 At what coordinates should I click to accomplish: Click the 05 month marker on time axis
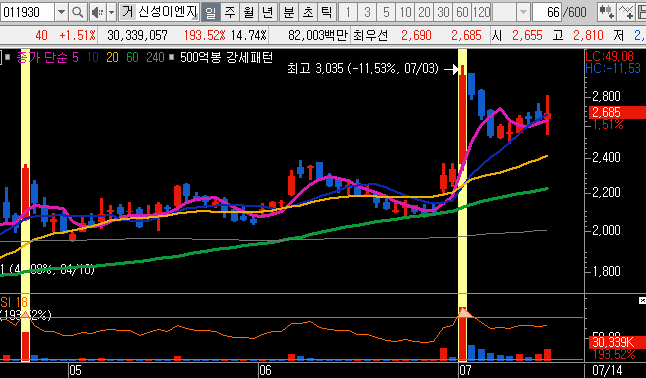75,370
